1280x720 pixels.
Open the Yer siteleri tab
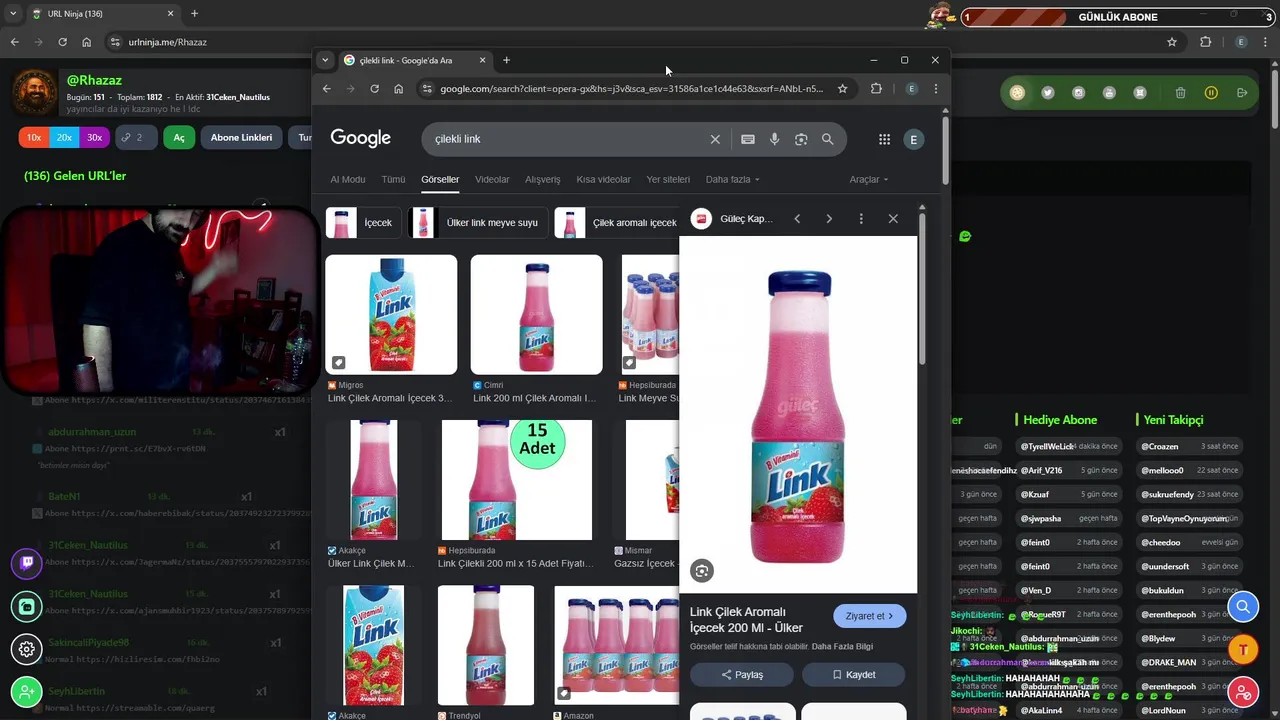pos(668,180)
